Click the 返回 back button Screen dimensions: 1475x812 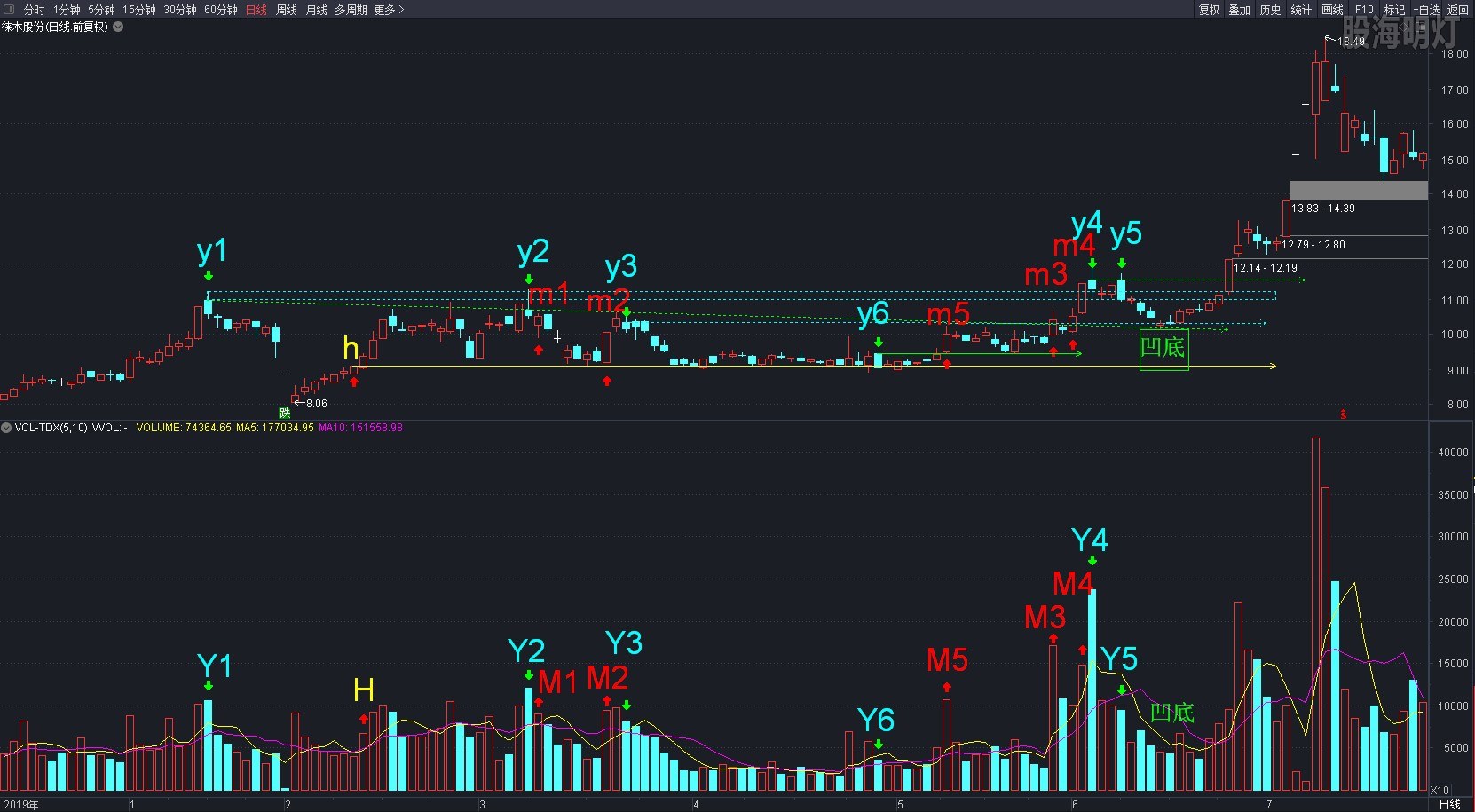pos(1458,10)
